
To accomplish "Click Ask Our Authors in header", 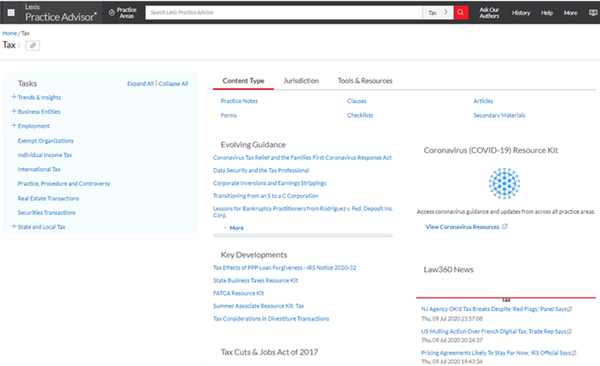I will tap(489, 13).
